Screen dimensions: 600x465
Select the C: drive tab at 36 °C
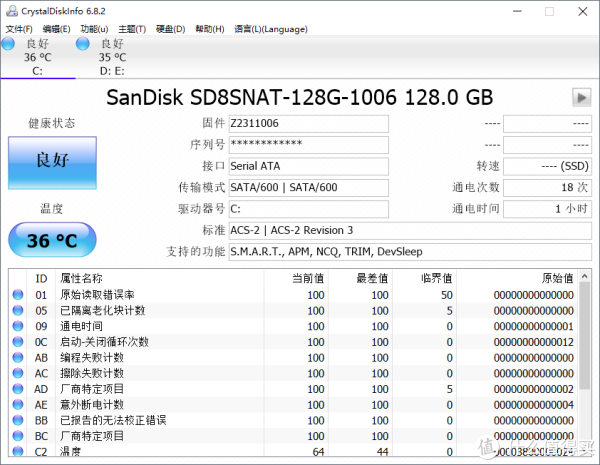[38, 57]
